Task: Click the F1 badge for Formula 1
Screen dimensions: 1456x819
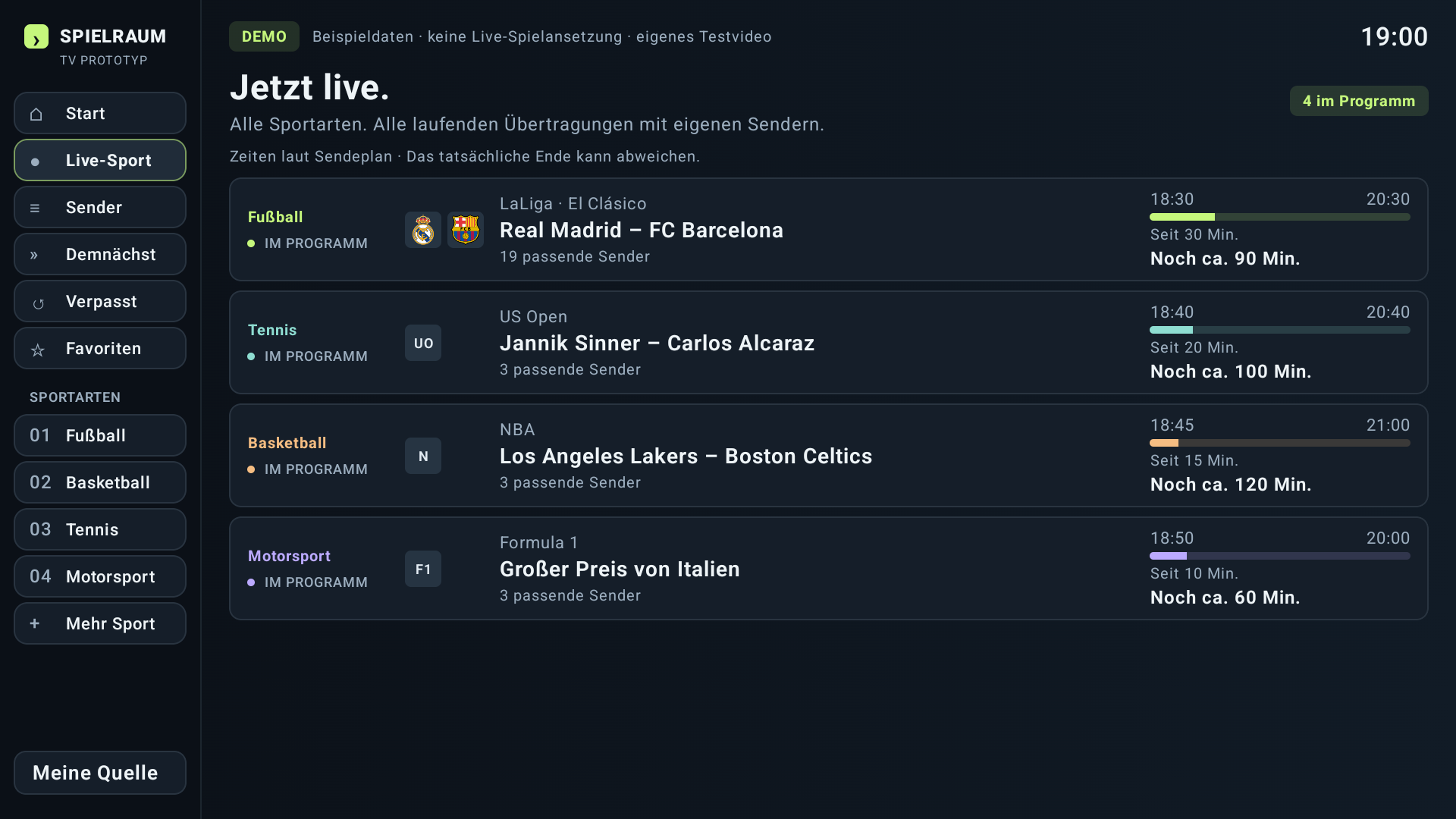Action: (x=423, y=569)
